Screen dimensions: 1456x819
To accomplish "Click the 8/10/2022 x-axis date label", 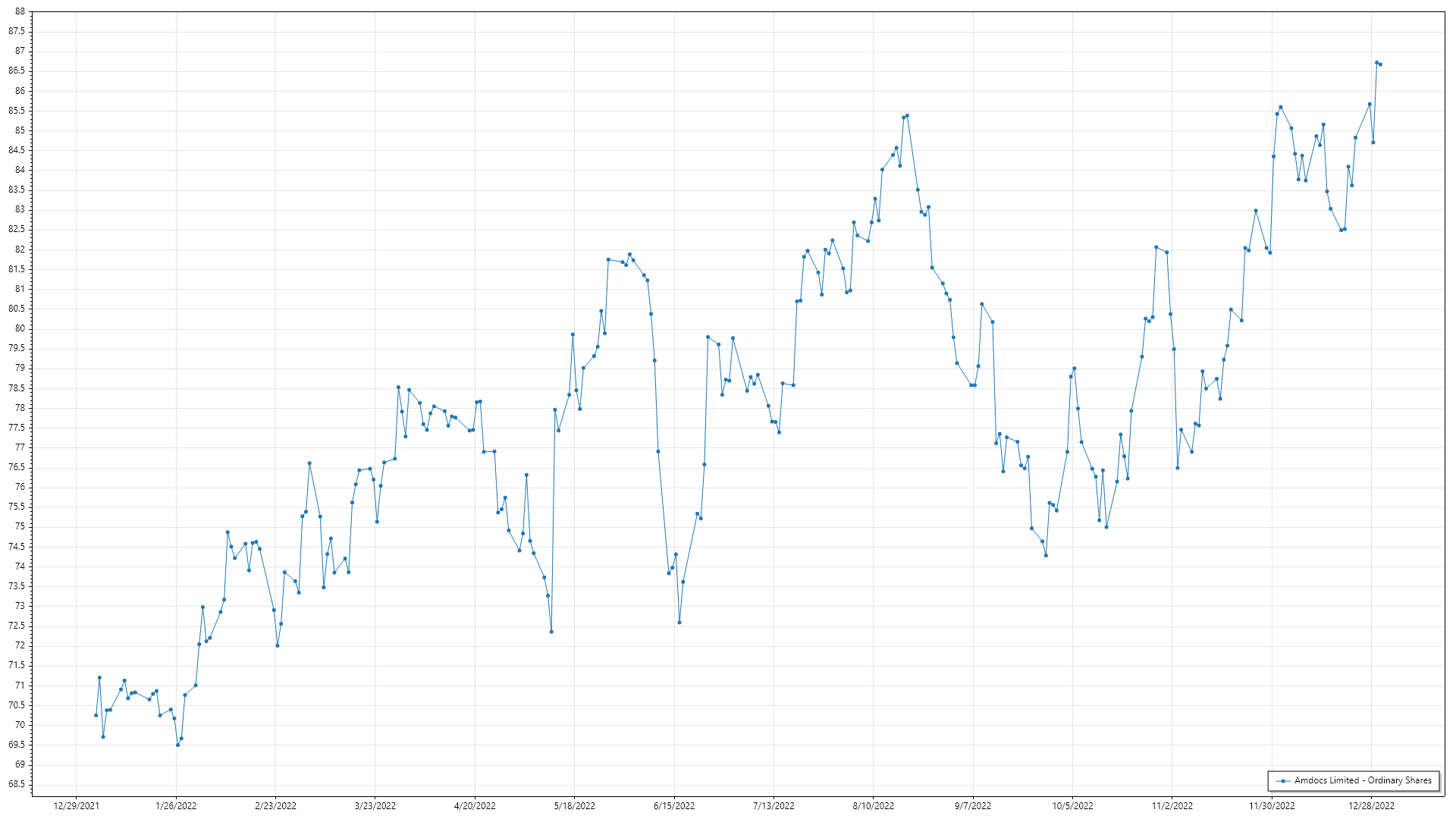I will coord(873,806).
